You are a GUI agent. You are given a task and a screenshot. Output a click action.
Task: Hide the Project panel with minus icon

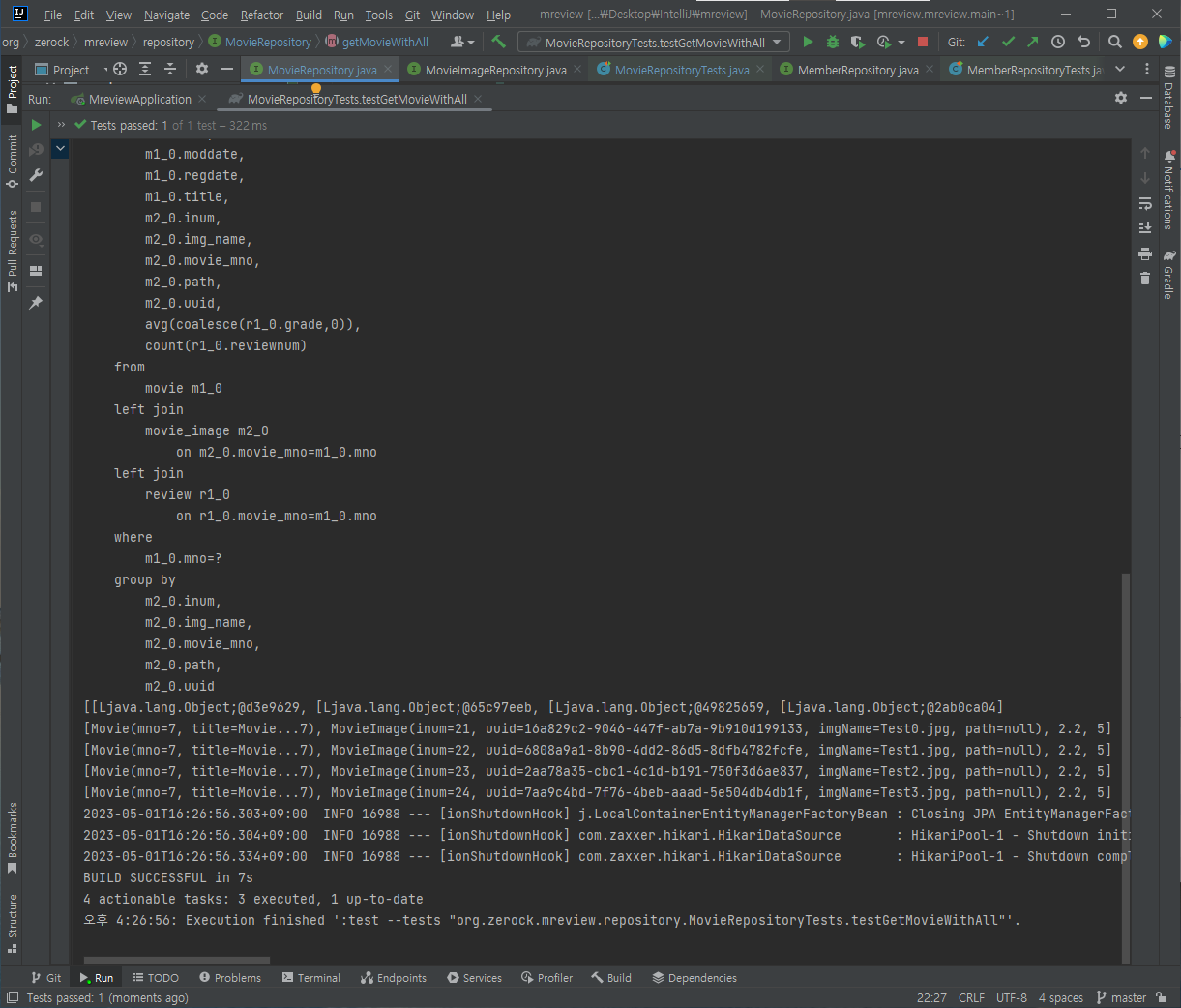(227, 69)
